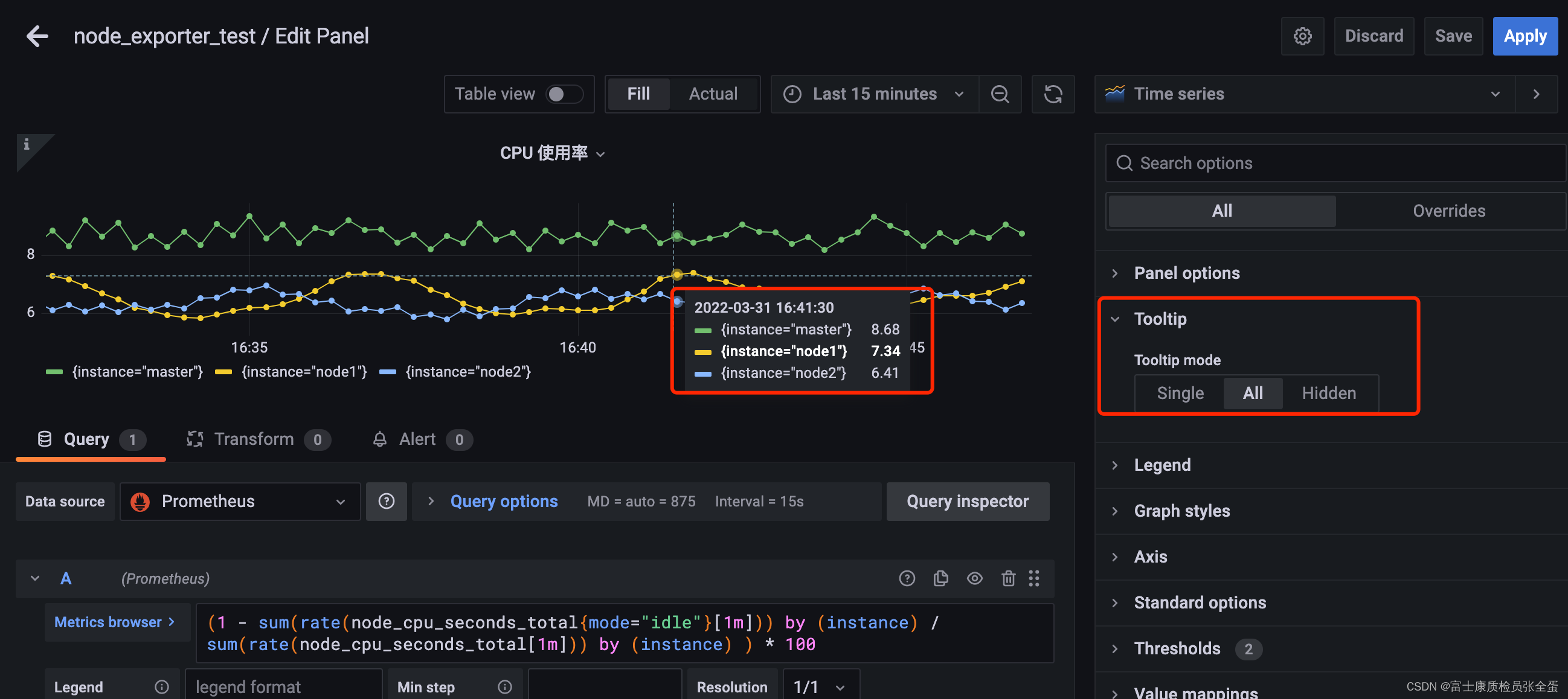The width and height of the screenshot is (1568, 699).
Task: Select Single tooltip mode
Action: click(x=1180, y=393)
